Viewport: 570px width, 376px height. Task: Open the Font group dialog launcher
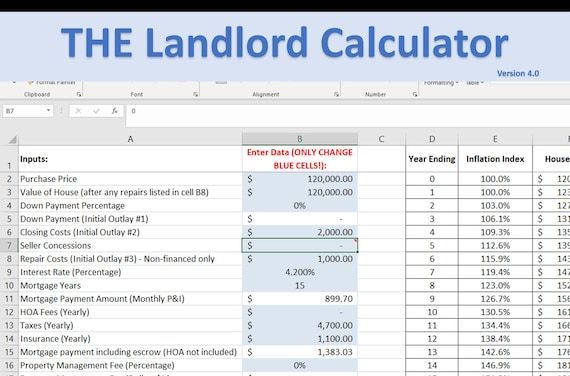coord(196,94)
